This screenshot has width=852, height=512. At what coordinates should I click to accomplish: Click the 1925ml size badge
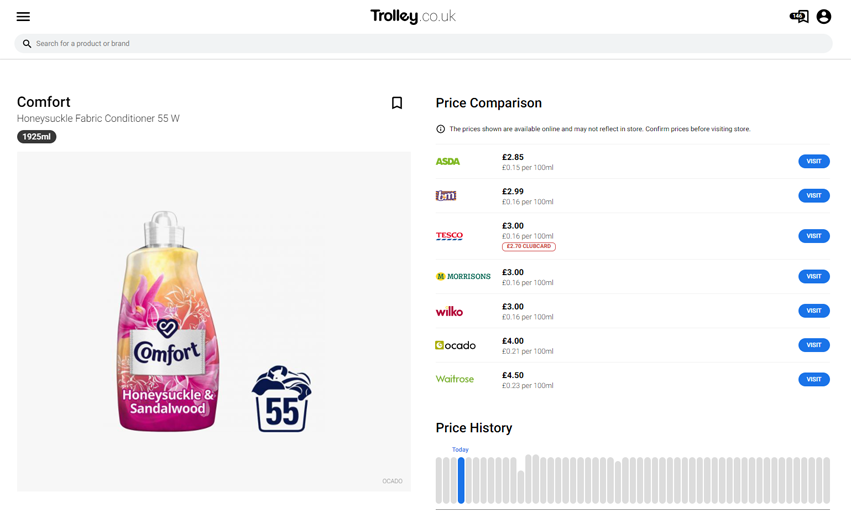36,137
